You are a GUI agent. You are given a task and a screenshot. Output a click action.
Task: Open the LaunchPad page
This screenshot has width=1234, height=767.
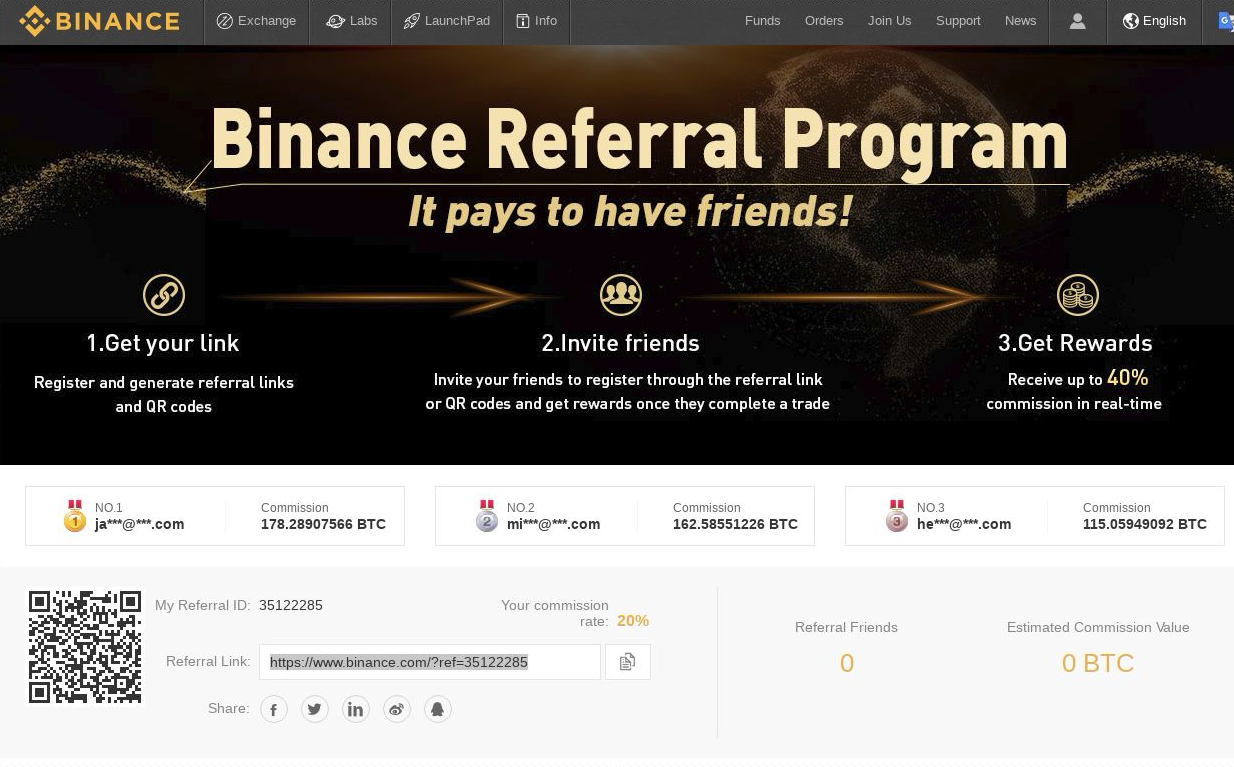click(447, 21)
